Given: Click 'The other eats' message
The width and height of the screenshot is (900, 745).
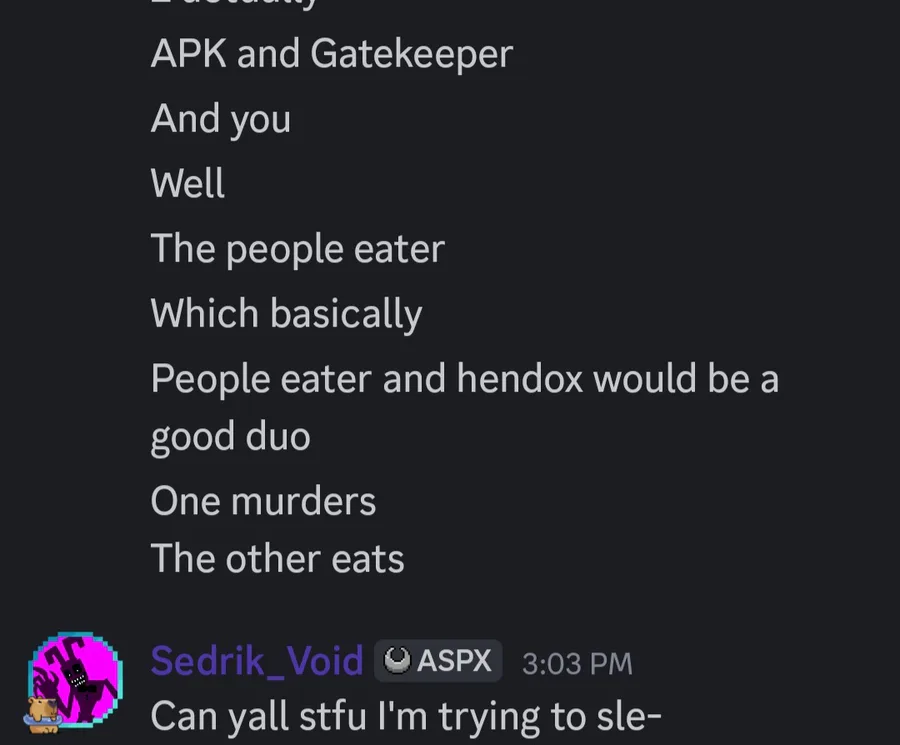Looking at the screenshot, I should click(277, 559).
